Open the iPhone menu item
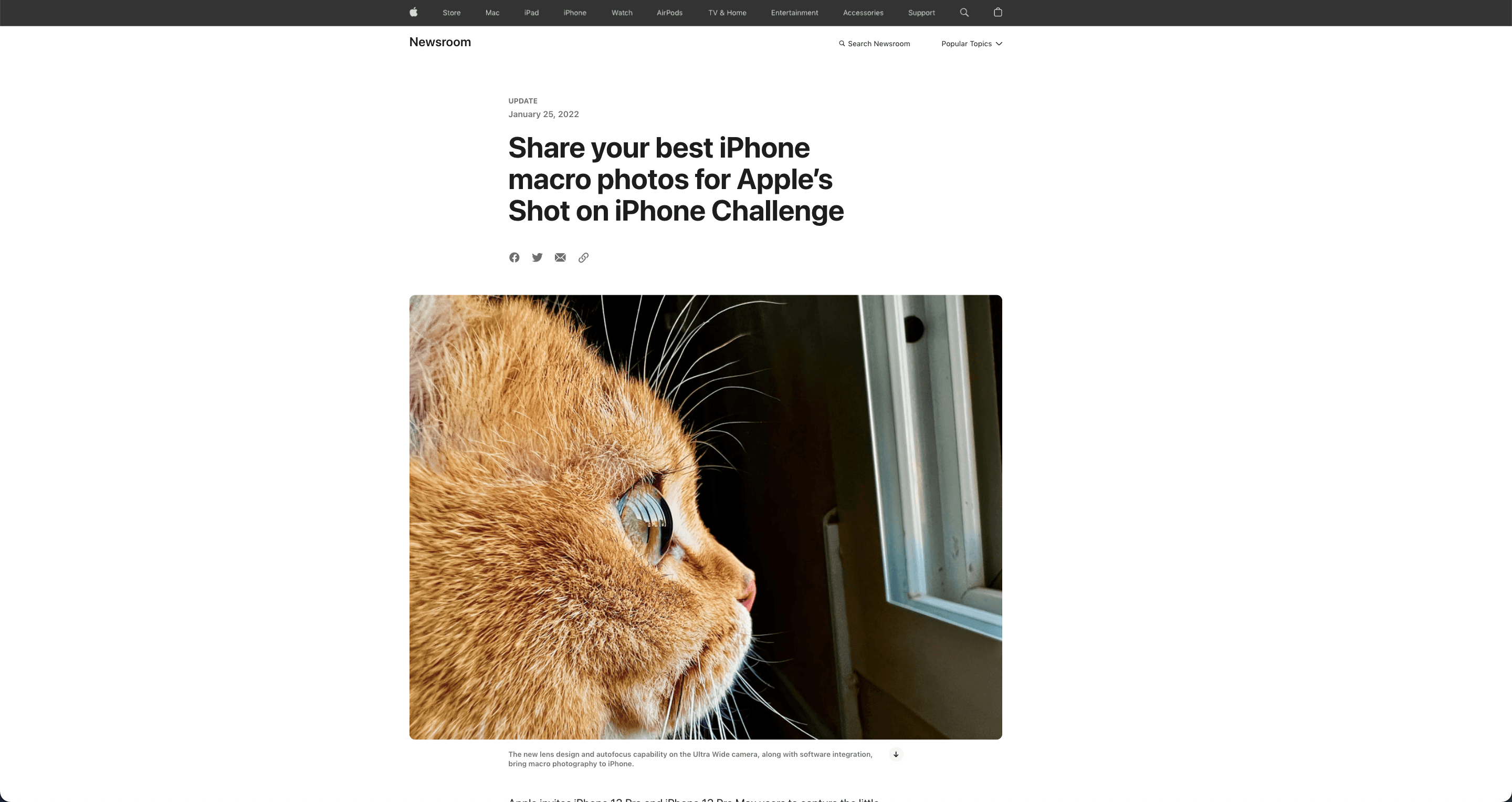The image size is (1512, 802). pos(575,13)
